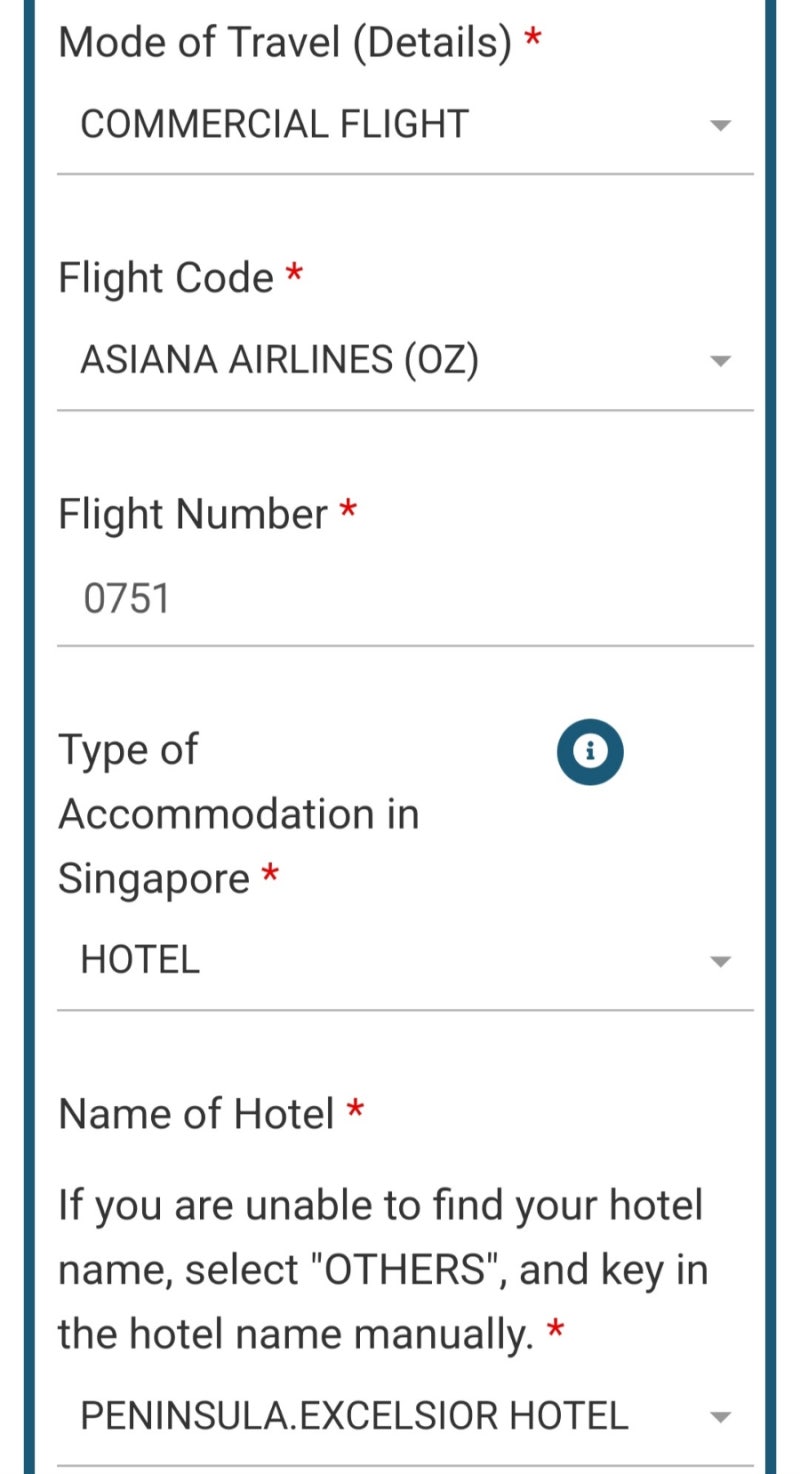
Task: Click the red asterisk after "manually."
Action: coord(555,1329)
